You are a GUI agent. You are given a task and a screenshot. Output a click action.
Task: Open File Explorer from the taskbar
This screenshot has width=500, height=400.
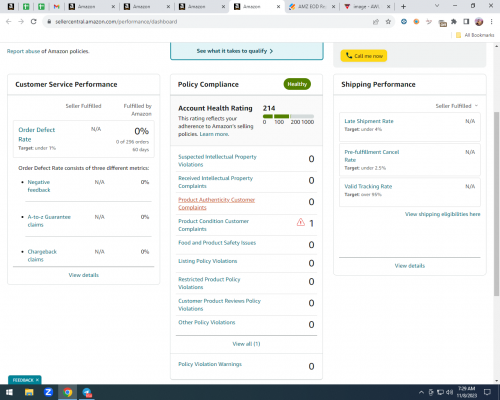pos(29,392)
